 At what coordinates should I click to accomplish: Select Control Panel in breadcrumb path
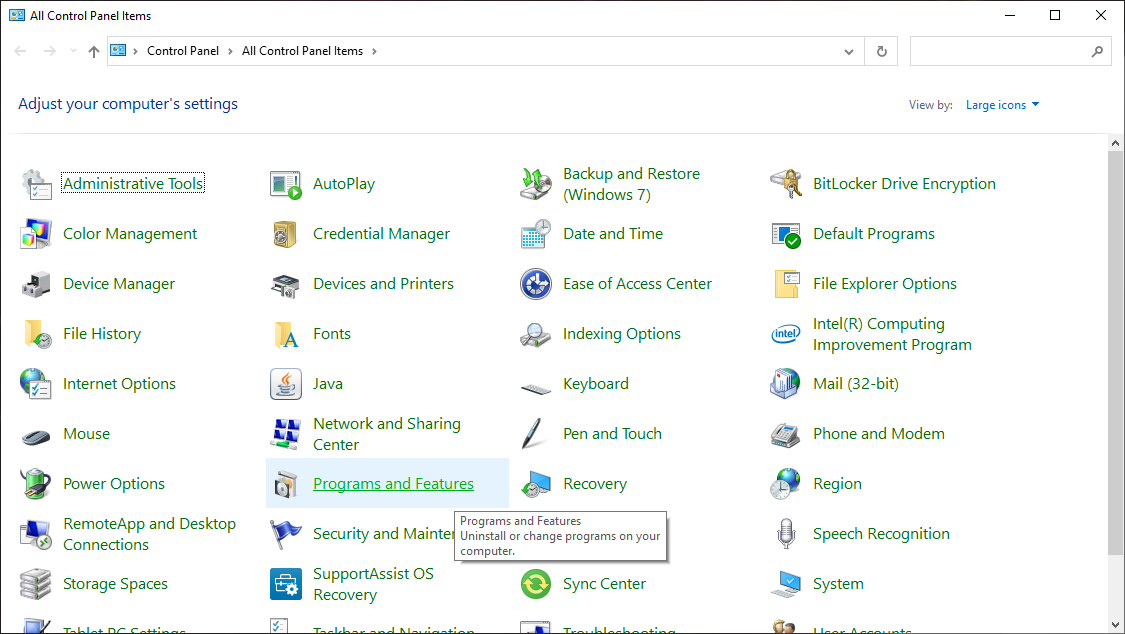click(183, 51)
